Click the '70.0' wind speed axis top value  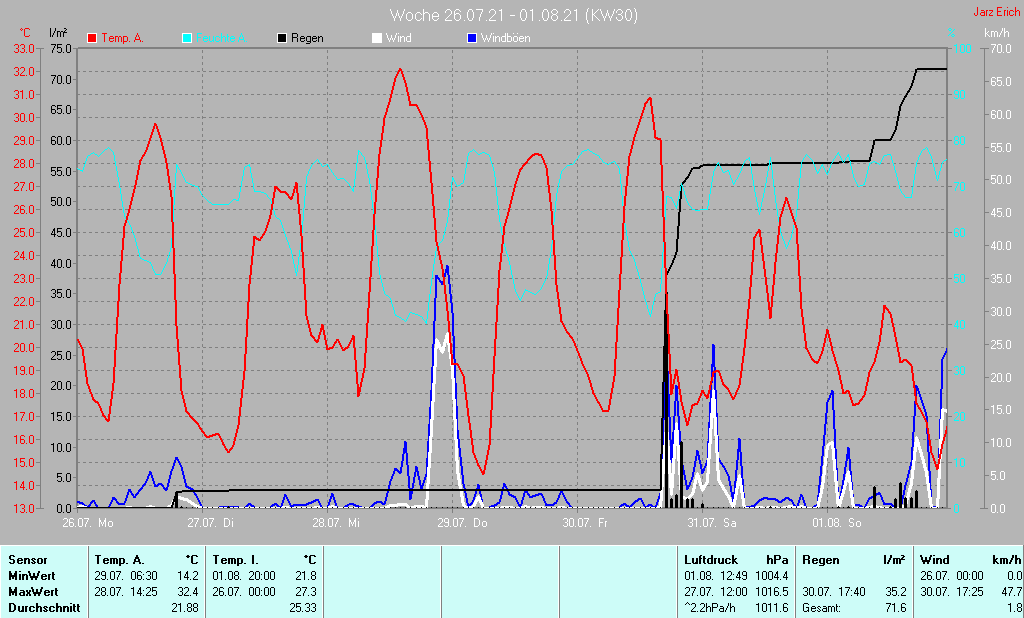click(1000, 48)
